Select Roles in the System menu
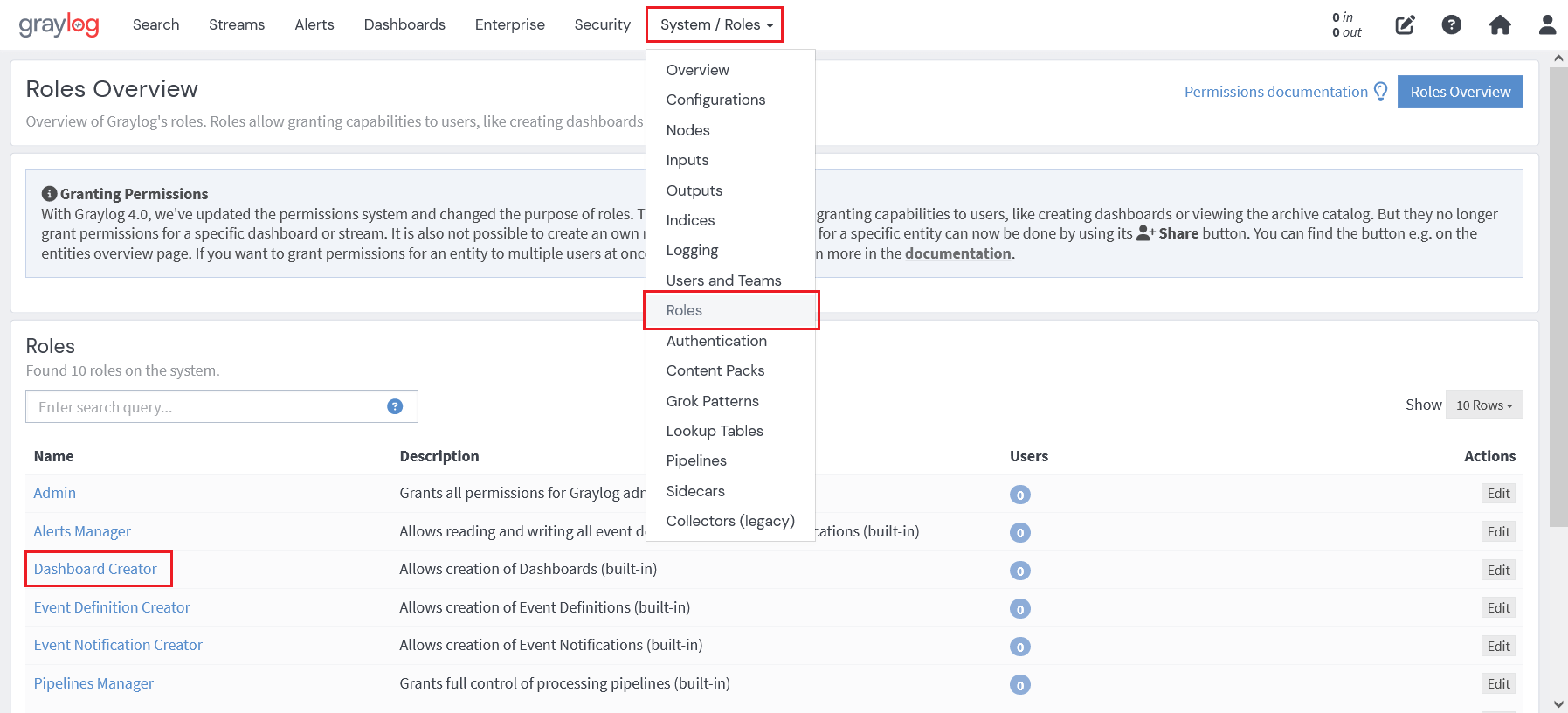The width and height of the screenshot is (1568, 713). click(730, 310)
